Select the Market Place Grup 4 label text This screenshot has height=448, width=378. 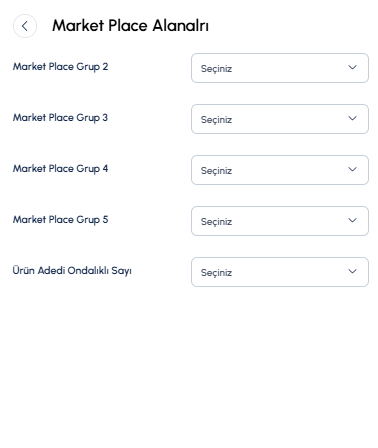[60, 169]
